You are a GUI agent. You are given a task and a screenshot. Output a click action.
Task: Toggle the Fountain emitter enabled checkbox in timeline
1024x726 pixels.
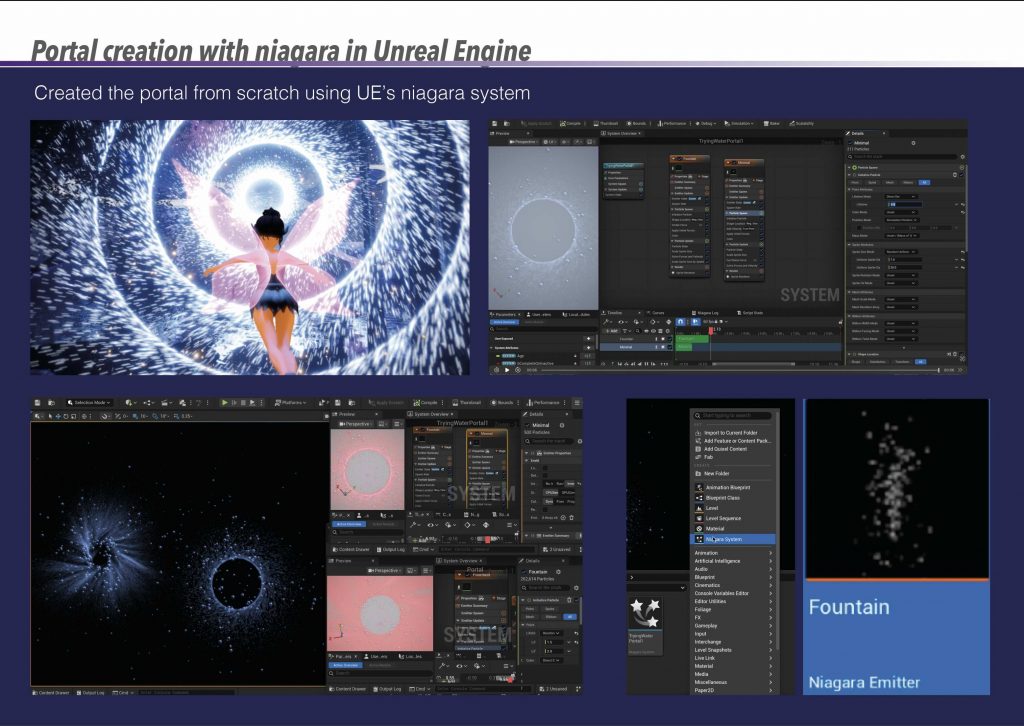[668, 338]
